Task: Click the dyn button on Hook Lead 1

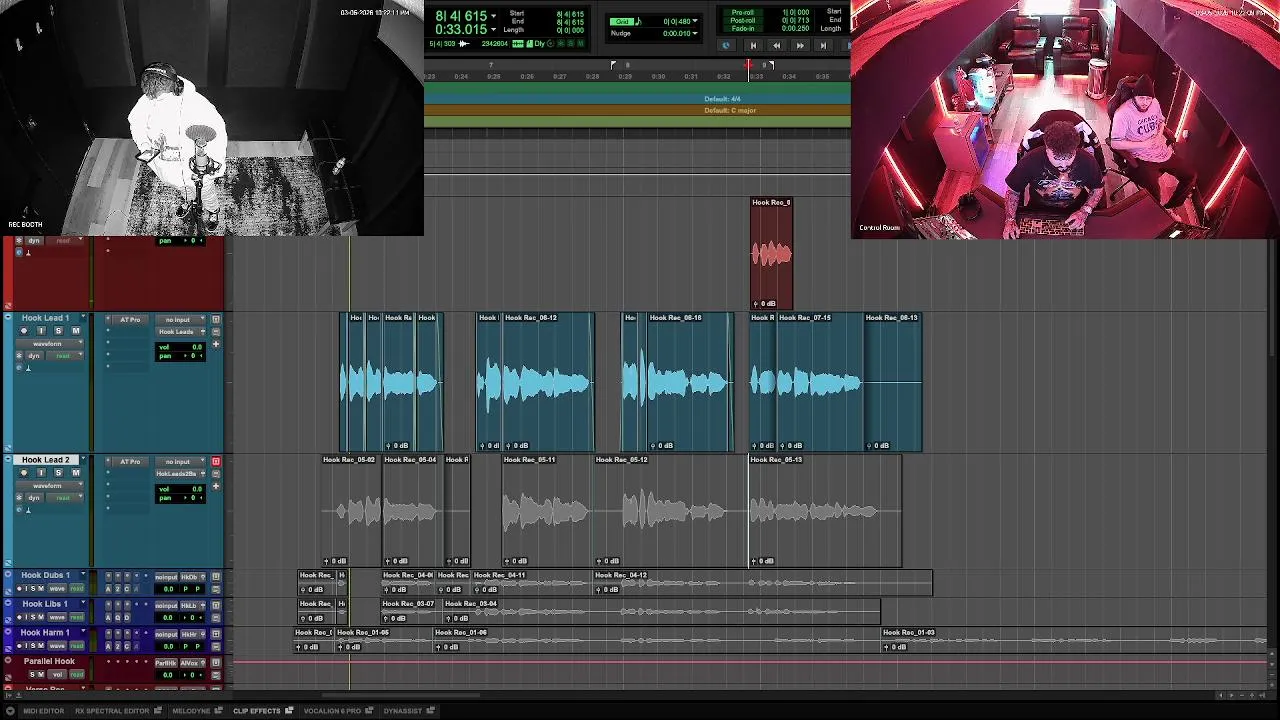Action: (x=34, y=356)
